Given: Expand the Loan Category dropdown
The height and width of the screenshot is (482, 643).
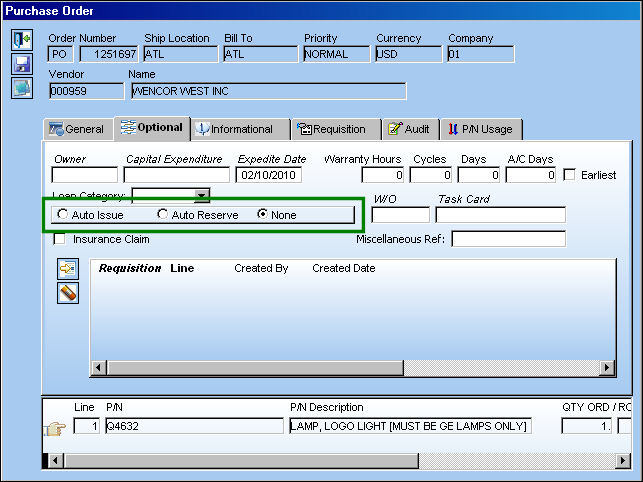Looking at the screenshot, I should tap(202, 196).
